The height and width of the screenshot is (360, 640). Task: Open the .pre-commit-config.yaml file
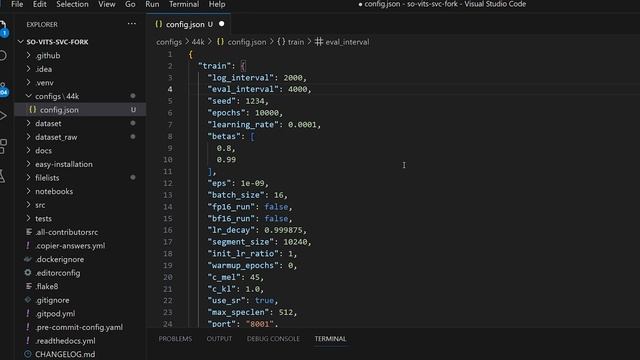(79, 327)
